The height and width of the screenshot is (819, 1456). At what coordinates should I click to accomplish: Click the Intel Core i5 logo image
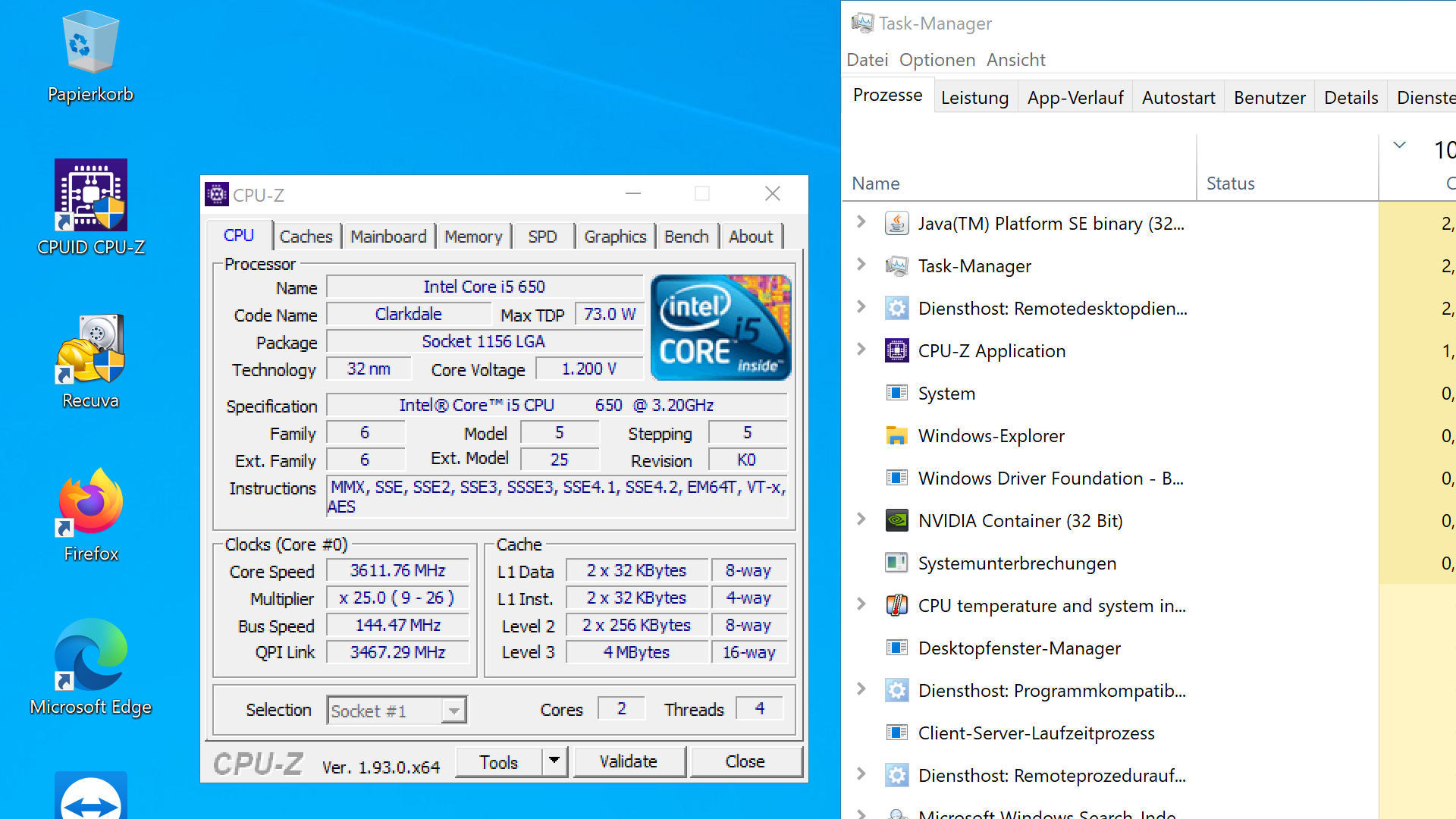pyautogui.click(x=721, y=328)
